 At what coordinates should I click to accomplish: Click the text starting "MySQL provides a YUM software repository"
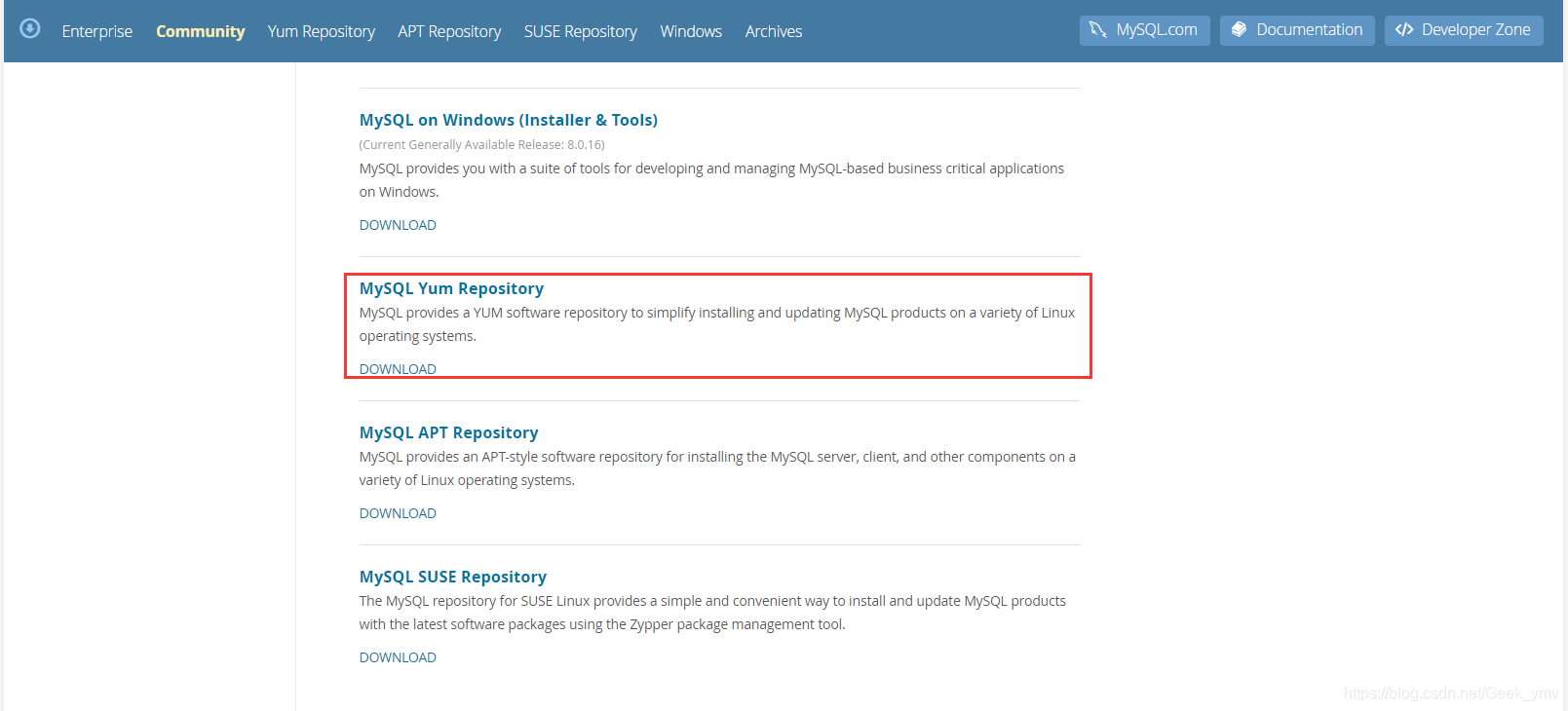point(717,324)
